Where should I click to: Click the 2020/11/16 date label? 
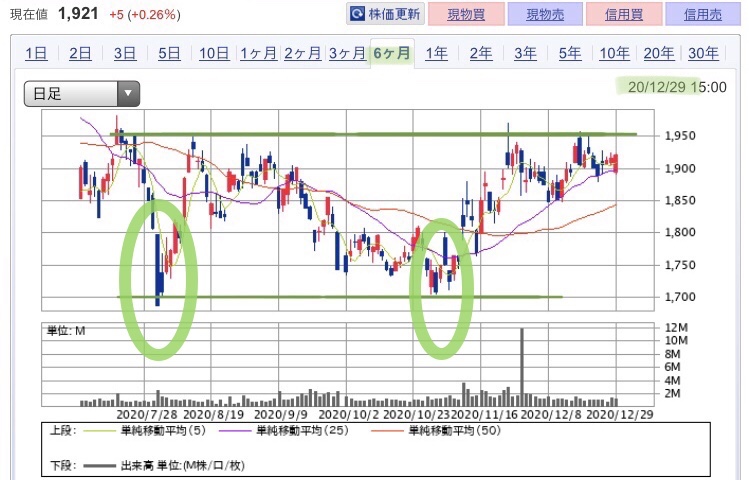click(485, 414)
